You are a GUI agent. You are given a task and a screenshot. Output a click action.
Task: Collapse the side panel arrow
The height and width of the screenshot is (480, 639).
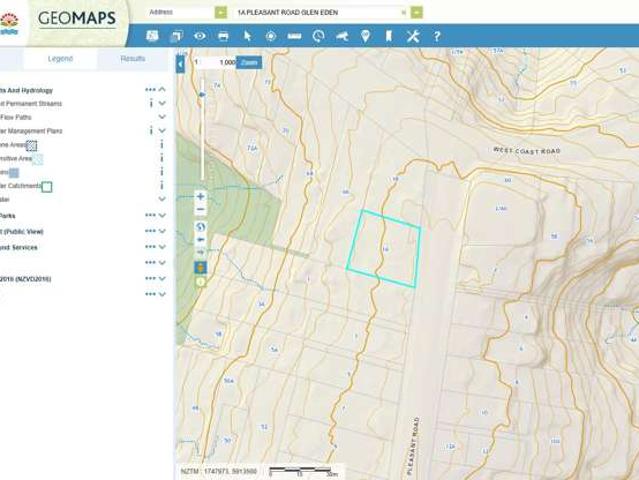pos(180,64)
